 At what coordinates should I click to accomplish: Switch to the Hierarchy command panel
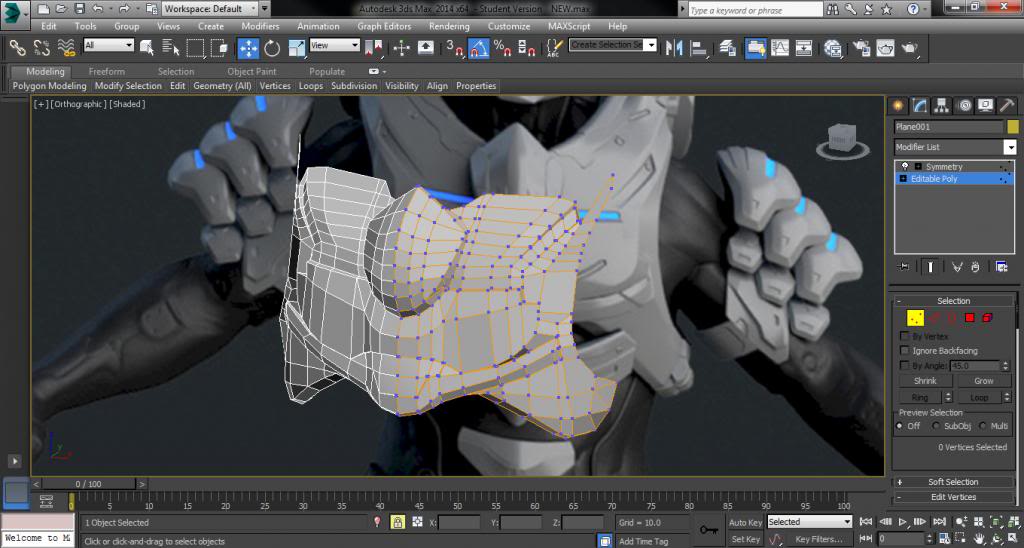coord(941,106)
